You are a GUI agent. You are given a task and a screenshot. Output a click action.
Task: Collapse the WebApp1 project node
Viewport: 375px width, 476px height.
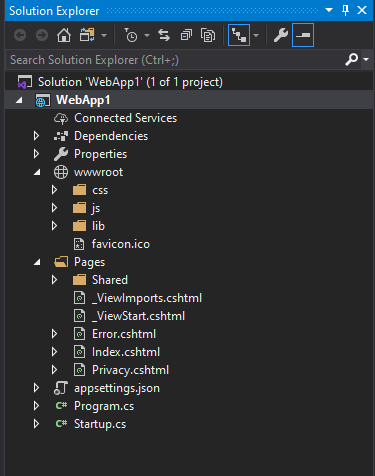(x=19, y=100)
